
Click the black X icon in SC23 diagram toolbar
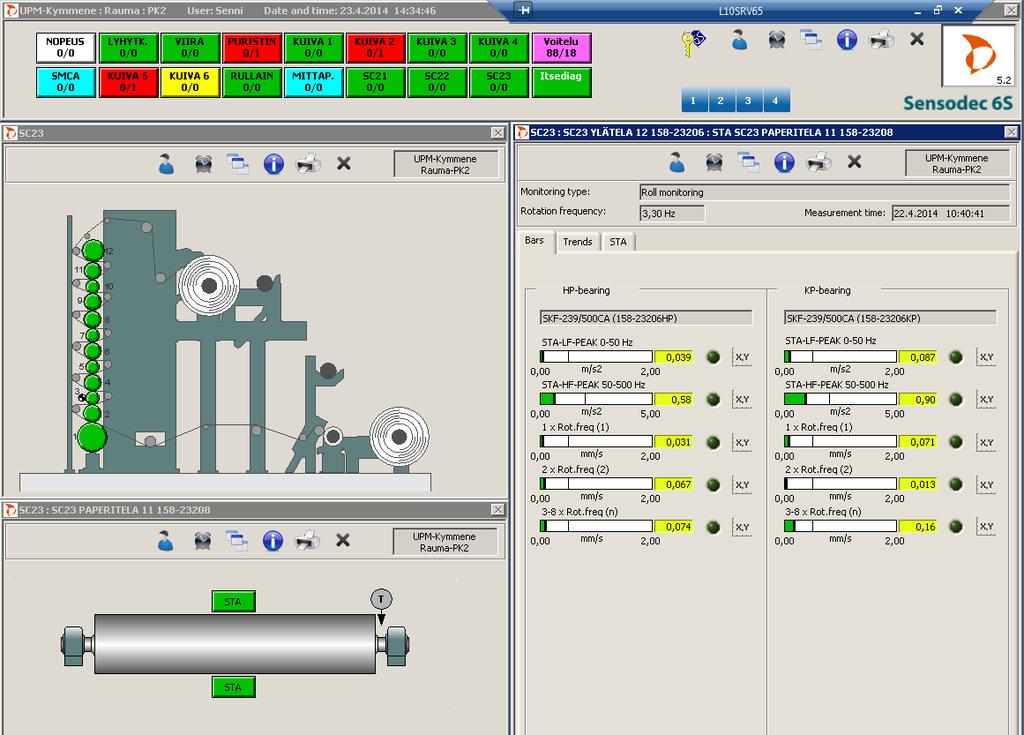point(344,163)
